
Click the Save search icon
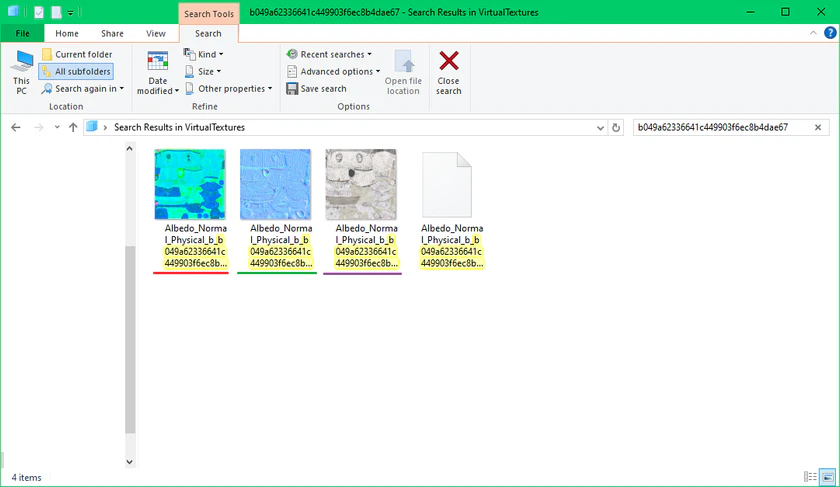point(292,89)
